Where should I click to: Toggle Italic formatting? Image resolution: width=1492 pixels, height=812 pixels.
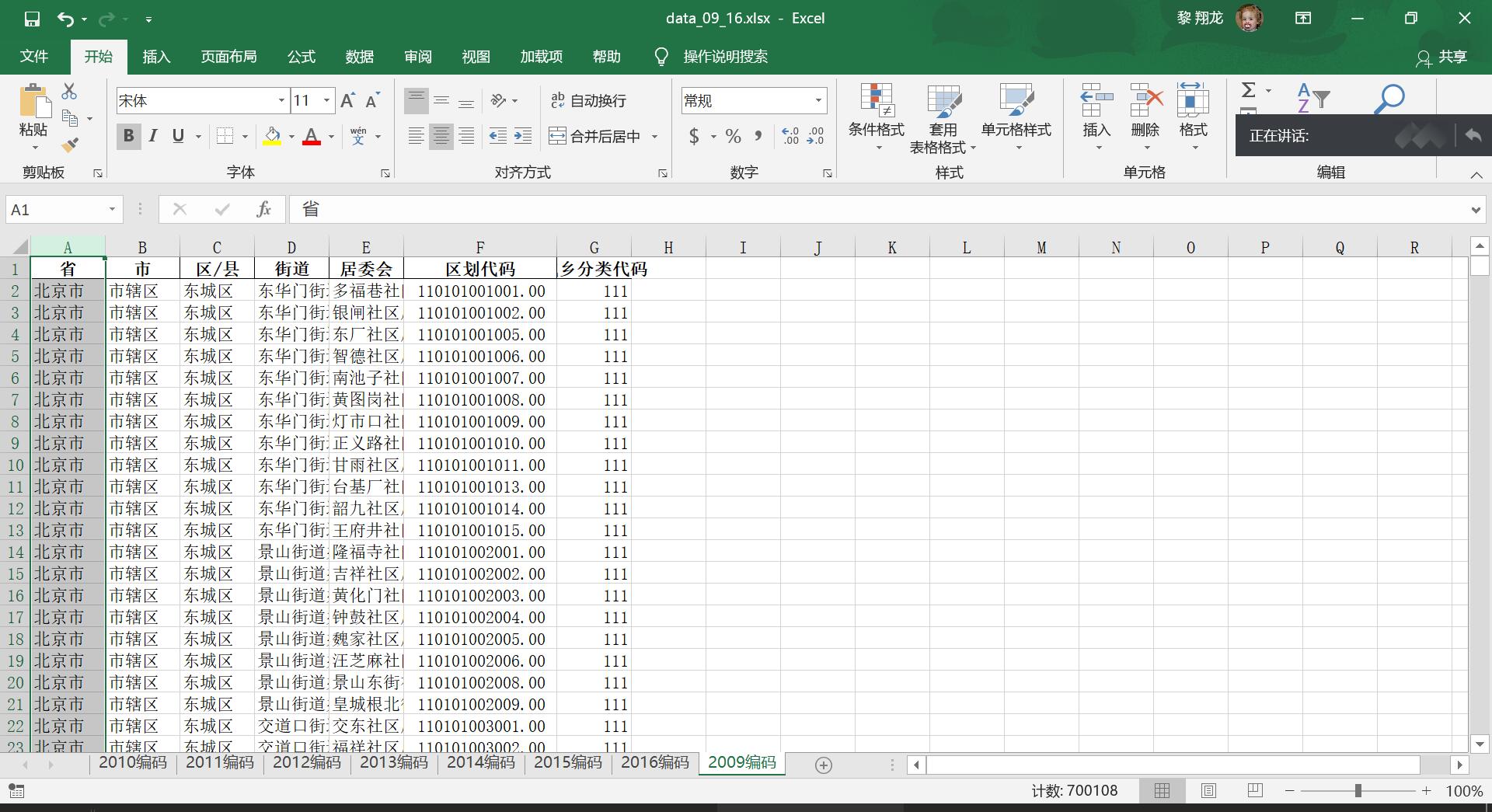153,136
